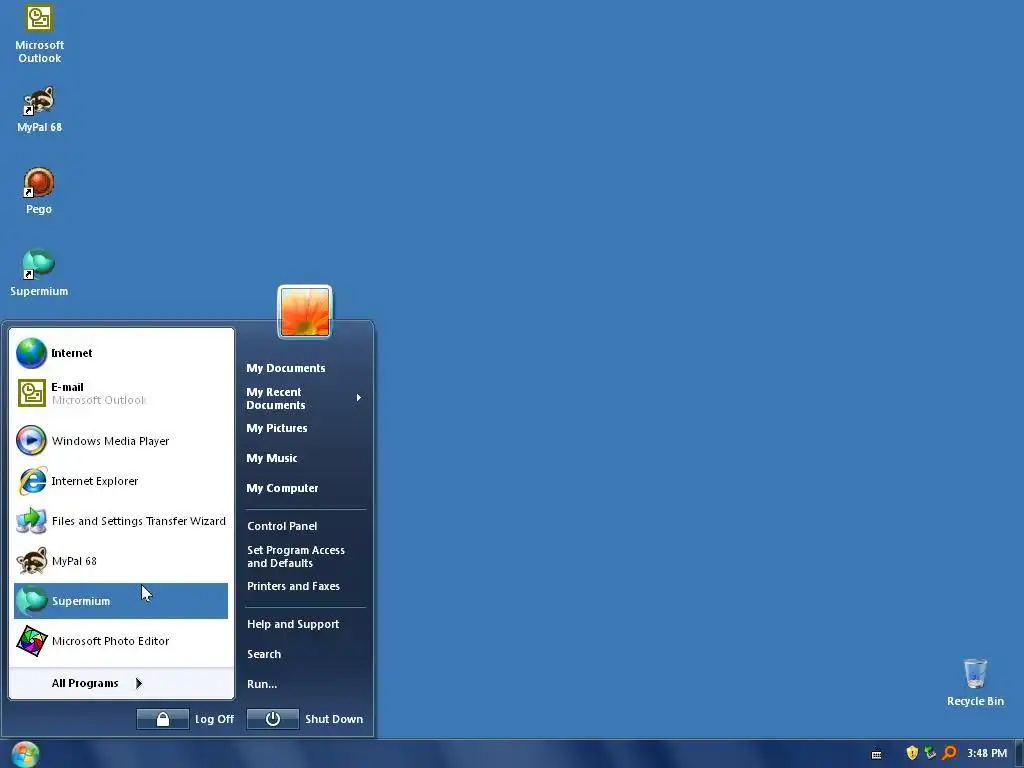This screenshot has width=1024, height=768.
Task: Expand All Programs arrow
Action: pos(138,683)
